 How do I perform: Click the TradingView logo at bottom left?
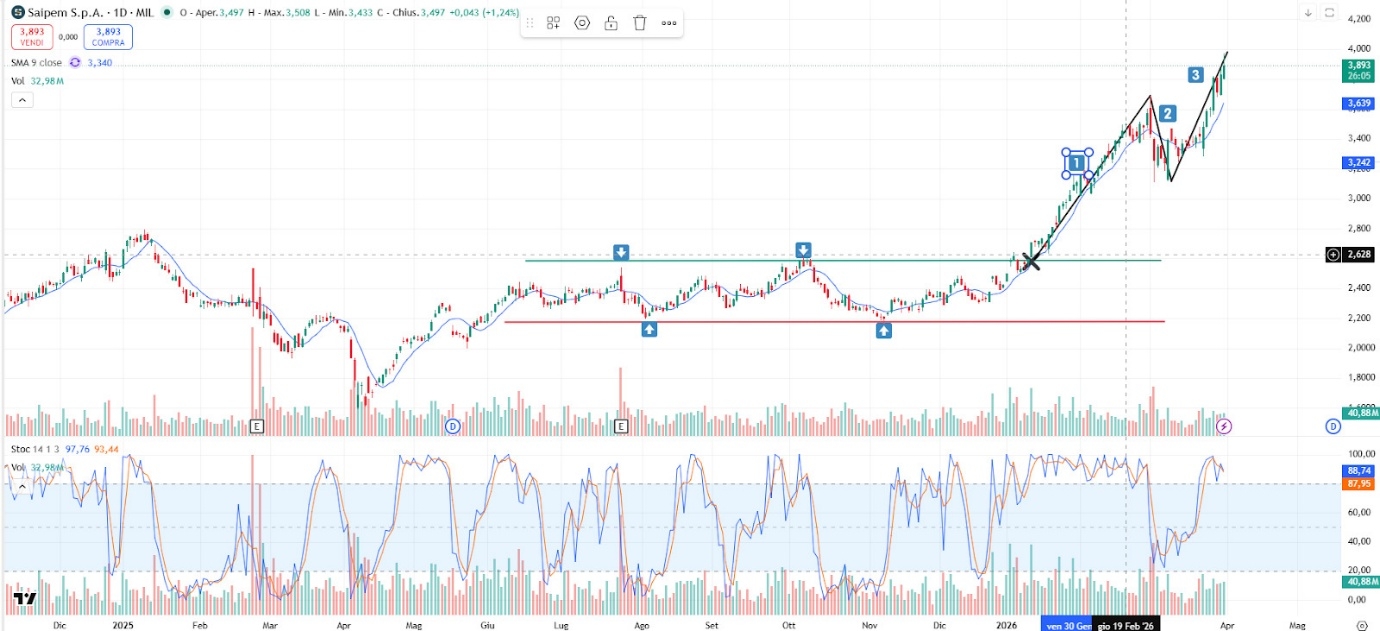point(25,599)
